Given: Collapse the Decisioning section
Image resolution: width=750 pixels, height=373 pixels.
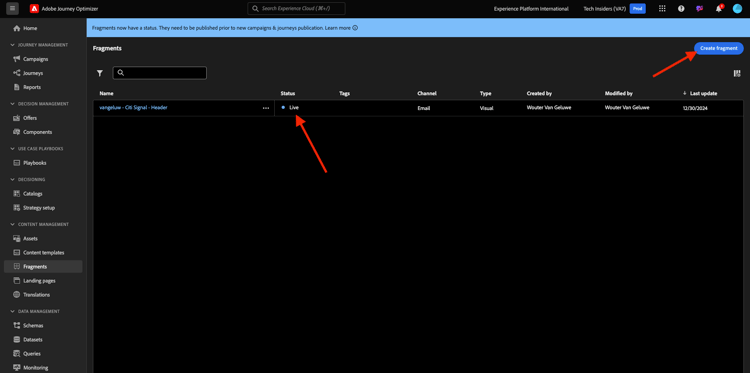Looking at the screenshot, I should click(x=13, y=180).
